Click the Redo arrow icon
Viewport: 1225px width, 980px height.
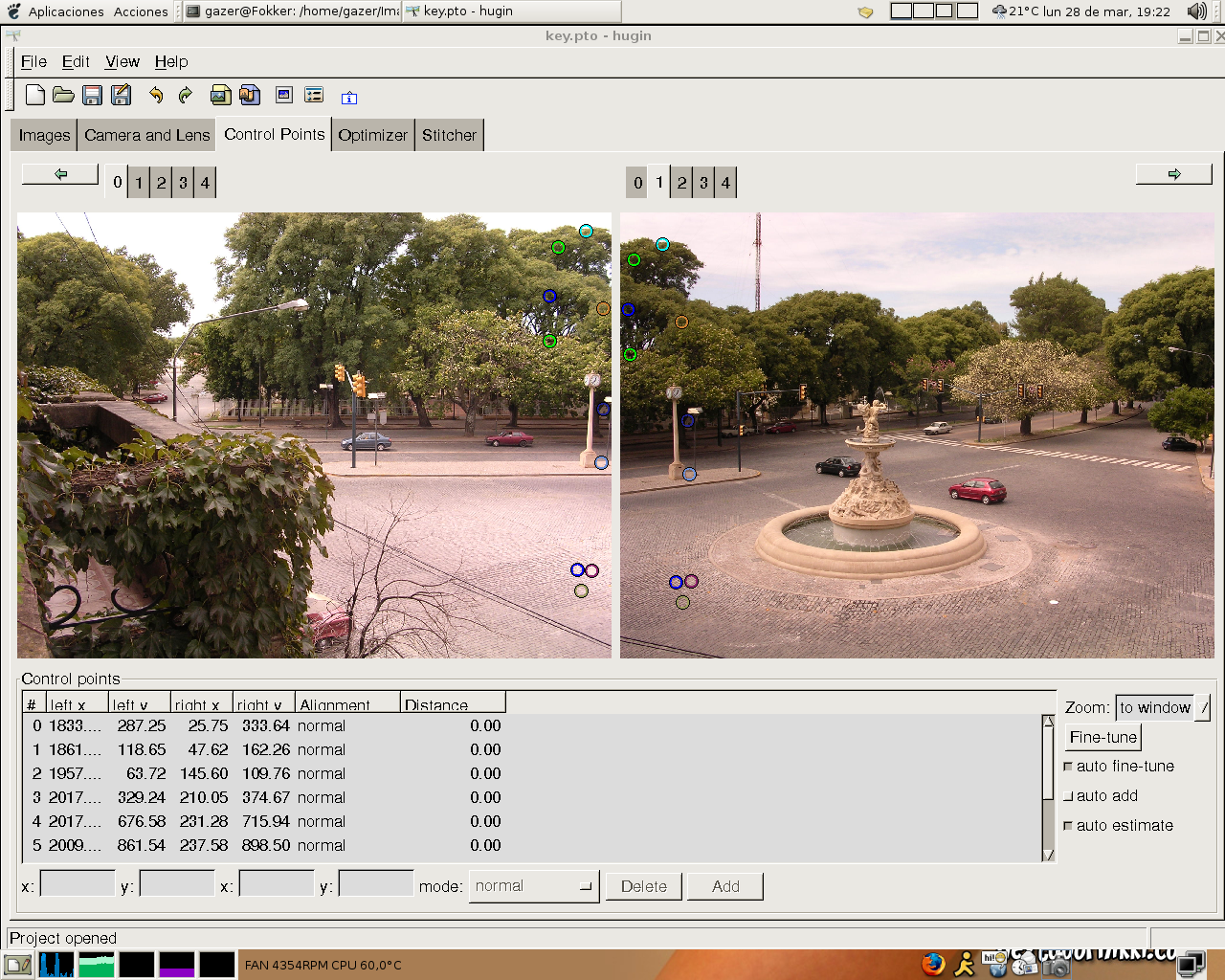tap(186, 95)
